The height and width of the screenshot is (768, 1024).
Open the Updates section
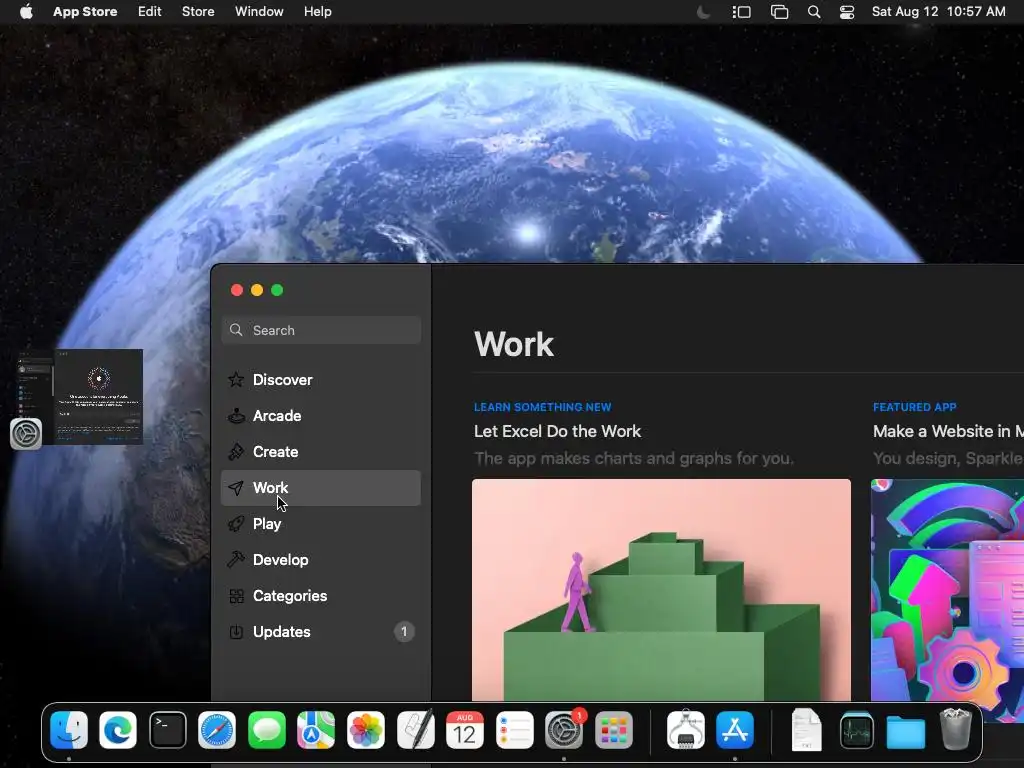(x=321, y=632)
